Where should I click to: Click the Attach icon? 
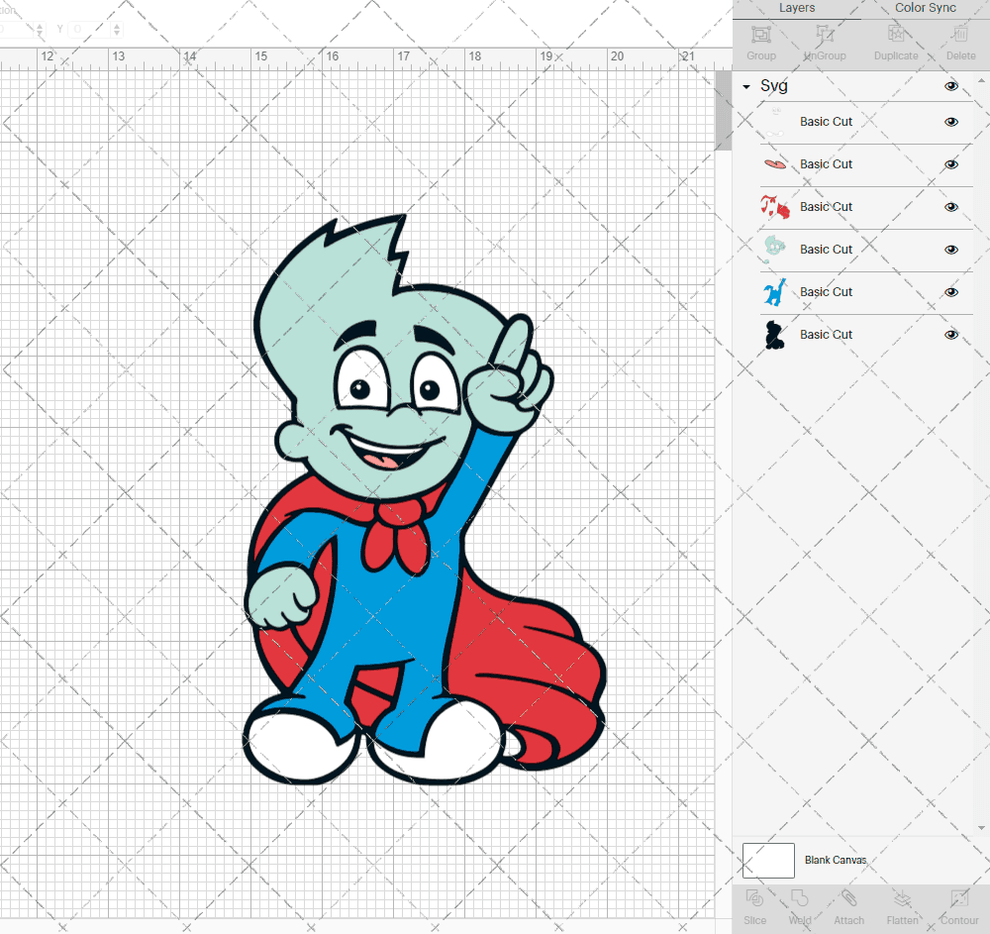point(849,907)
